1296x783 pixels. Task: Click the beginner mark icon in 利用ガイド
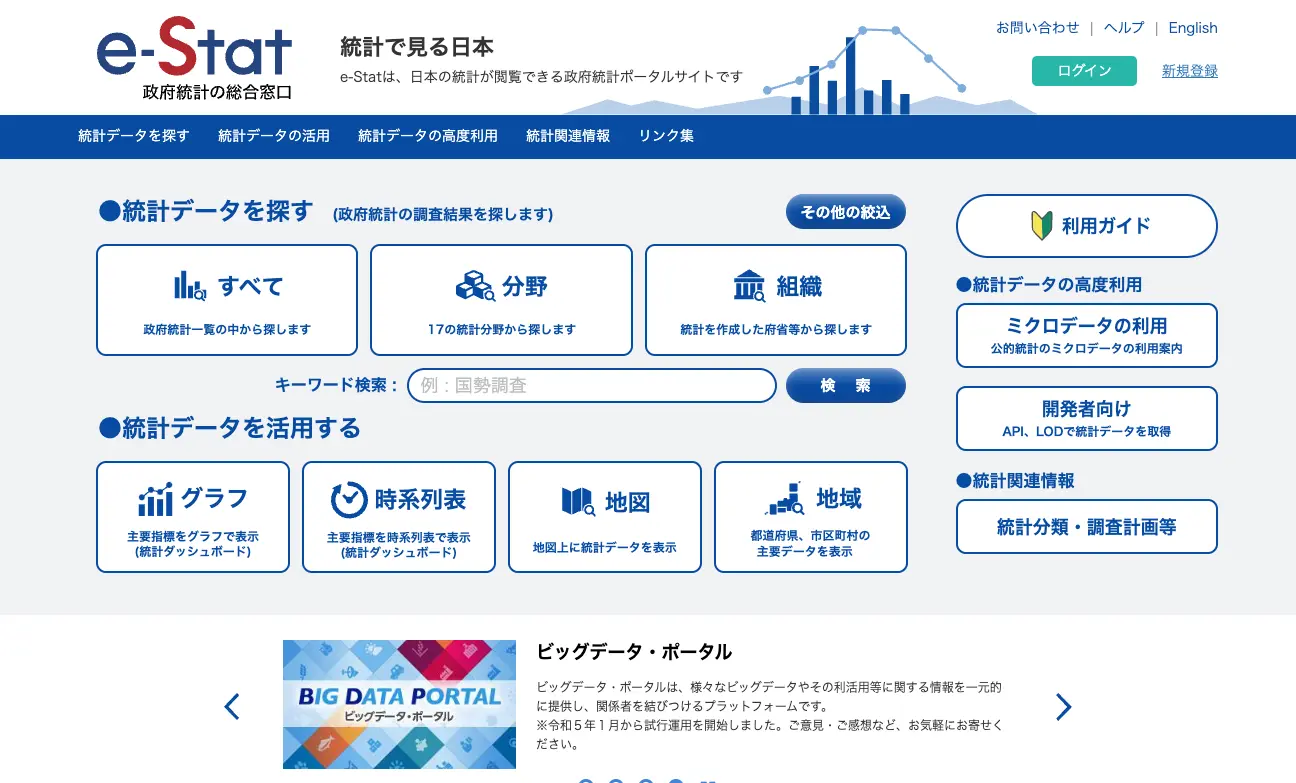tap(1041, 226)
